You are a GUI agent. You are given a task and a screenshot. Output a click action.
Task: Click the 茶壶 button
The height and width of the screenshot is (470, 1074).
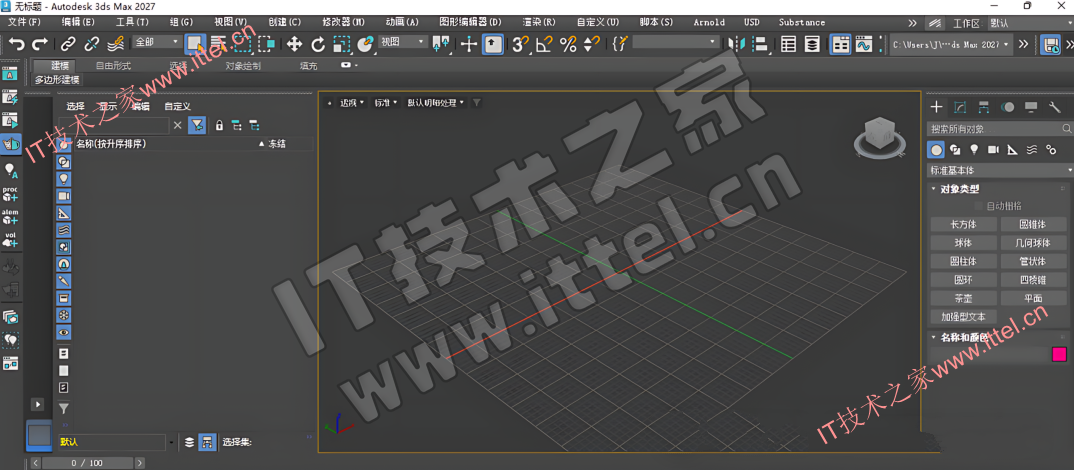(x=962, y=298)
